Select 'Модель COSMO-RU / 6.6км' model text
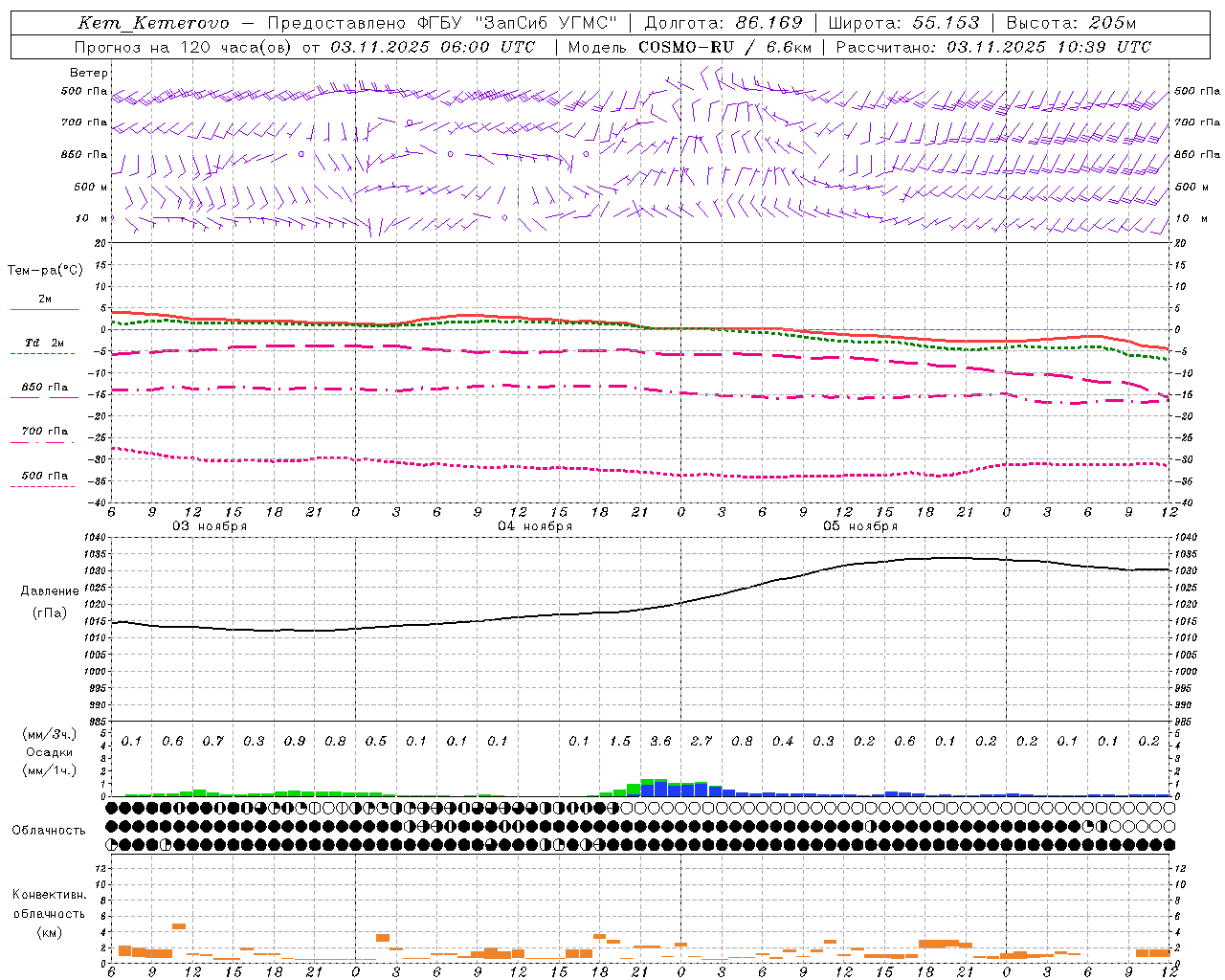 pyautogui.click(x=690, y=47)
